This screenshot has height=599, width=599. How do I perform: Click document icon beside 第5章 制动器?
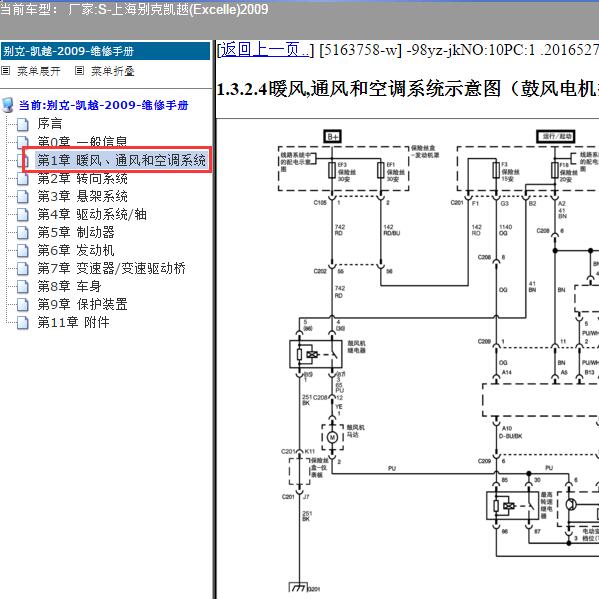point(23,233)
